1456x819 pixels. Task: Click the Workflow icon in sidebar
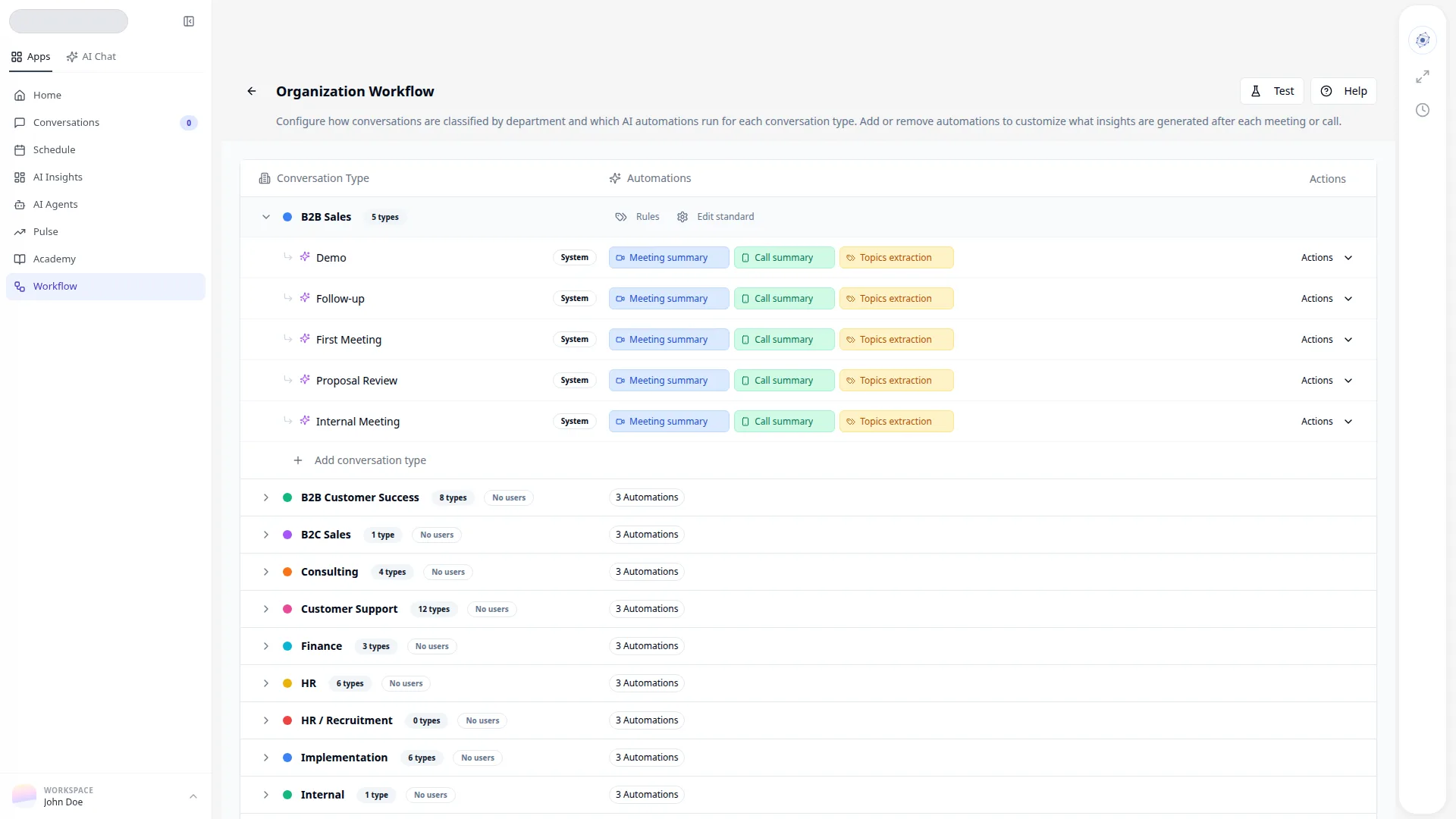pos(20,287)
